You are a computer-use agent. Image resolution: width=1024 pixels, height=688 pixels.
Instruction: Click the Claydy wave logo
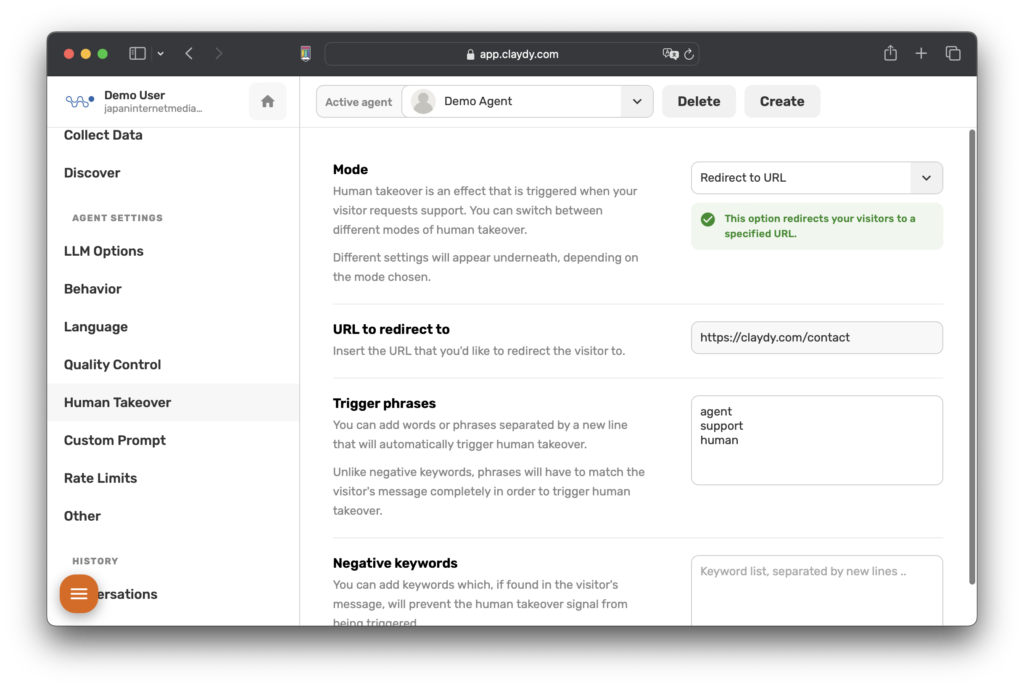(x=79, y=101)
